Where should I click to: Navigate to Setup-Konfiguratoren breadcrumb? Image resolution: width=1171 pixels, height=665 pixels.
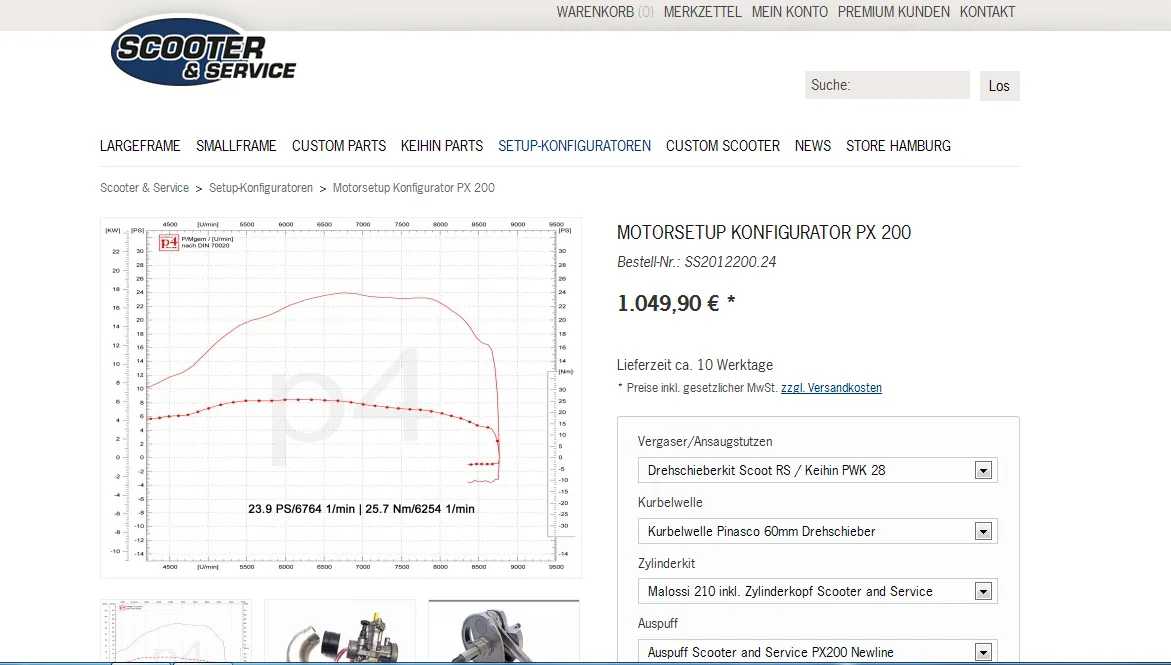point(261,188)
